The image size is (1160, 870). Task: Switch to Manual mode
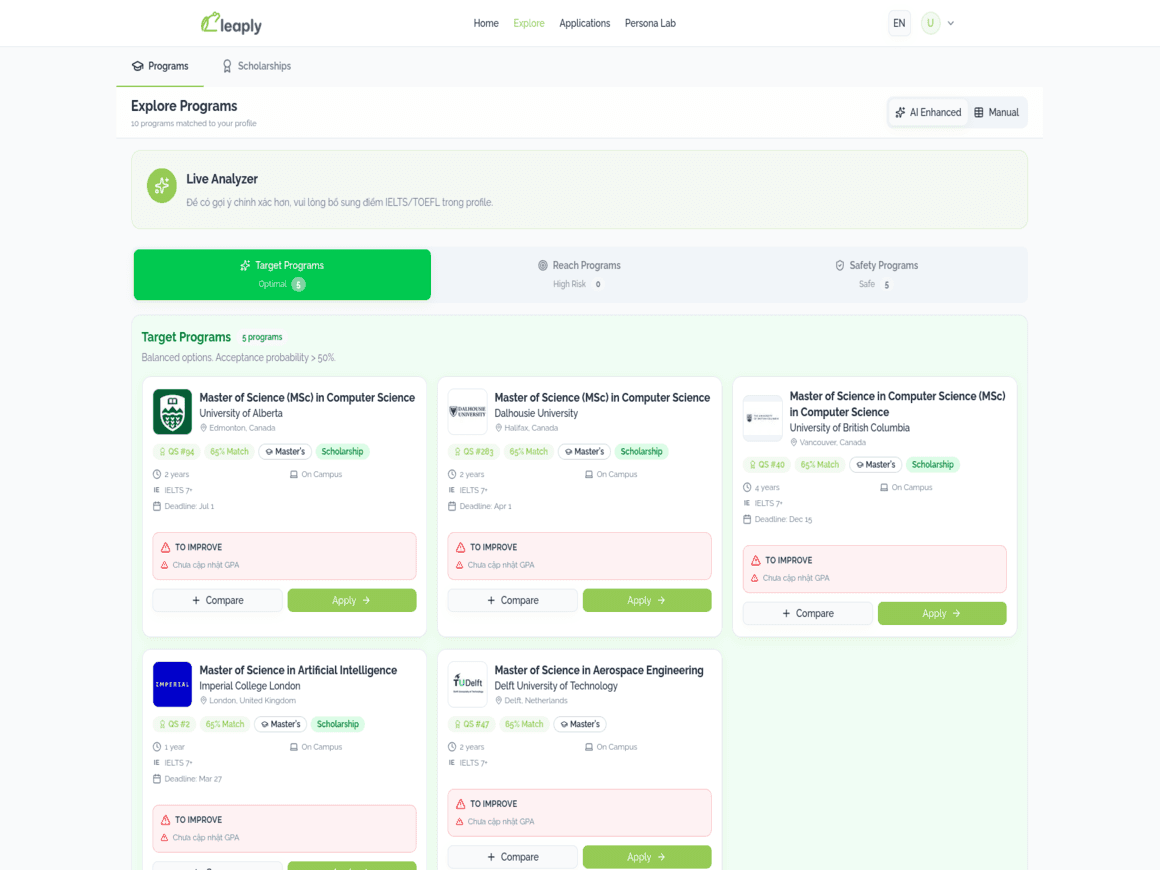pyautogui.click(x=996, y=112)
